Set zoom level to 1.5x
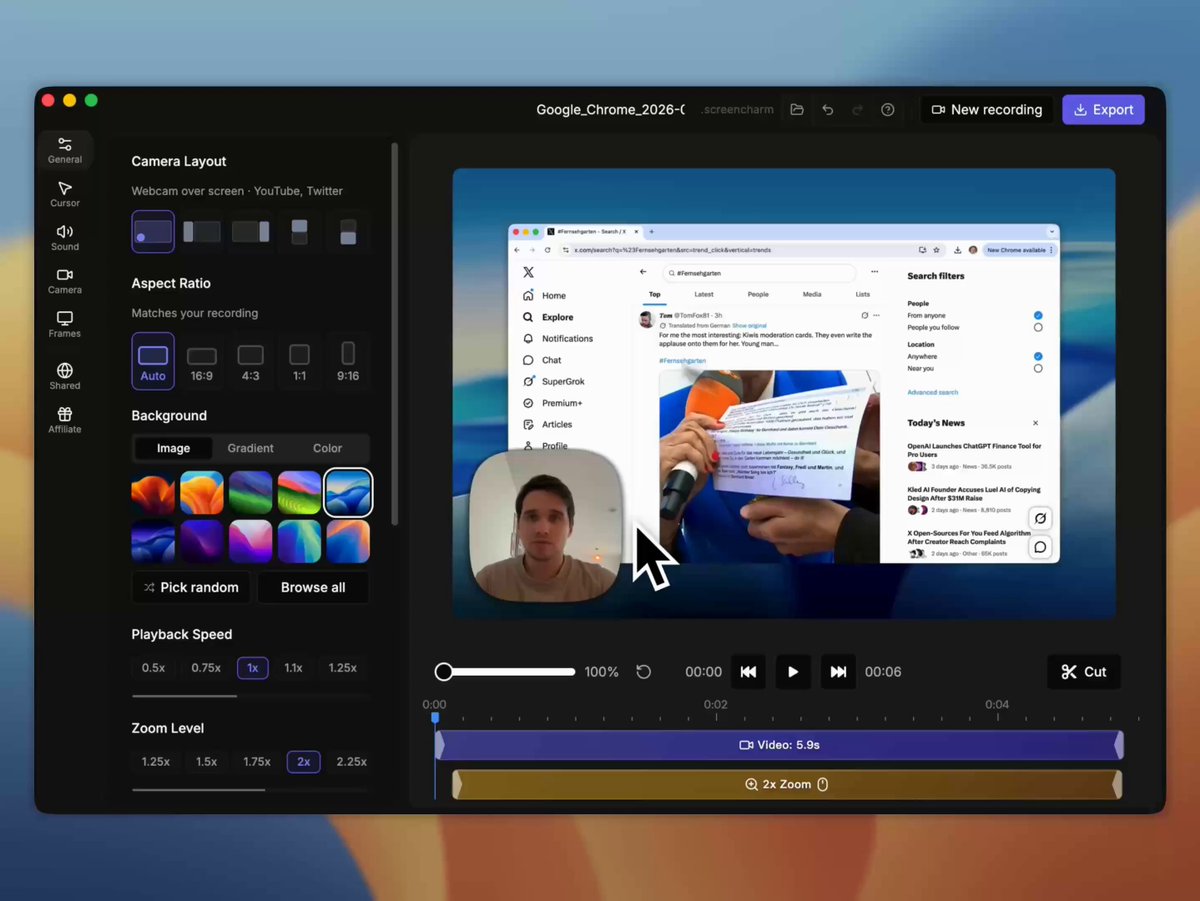The image size is (1200, 901). [x=206, y=762]
